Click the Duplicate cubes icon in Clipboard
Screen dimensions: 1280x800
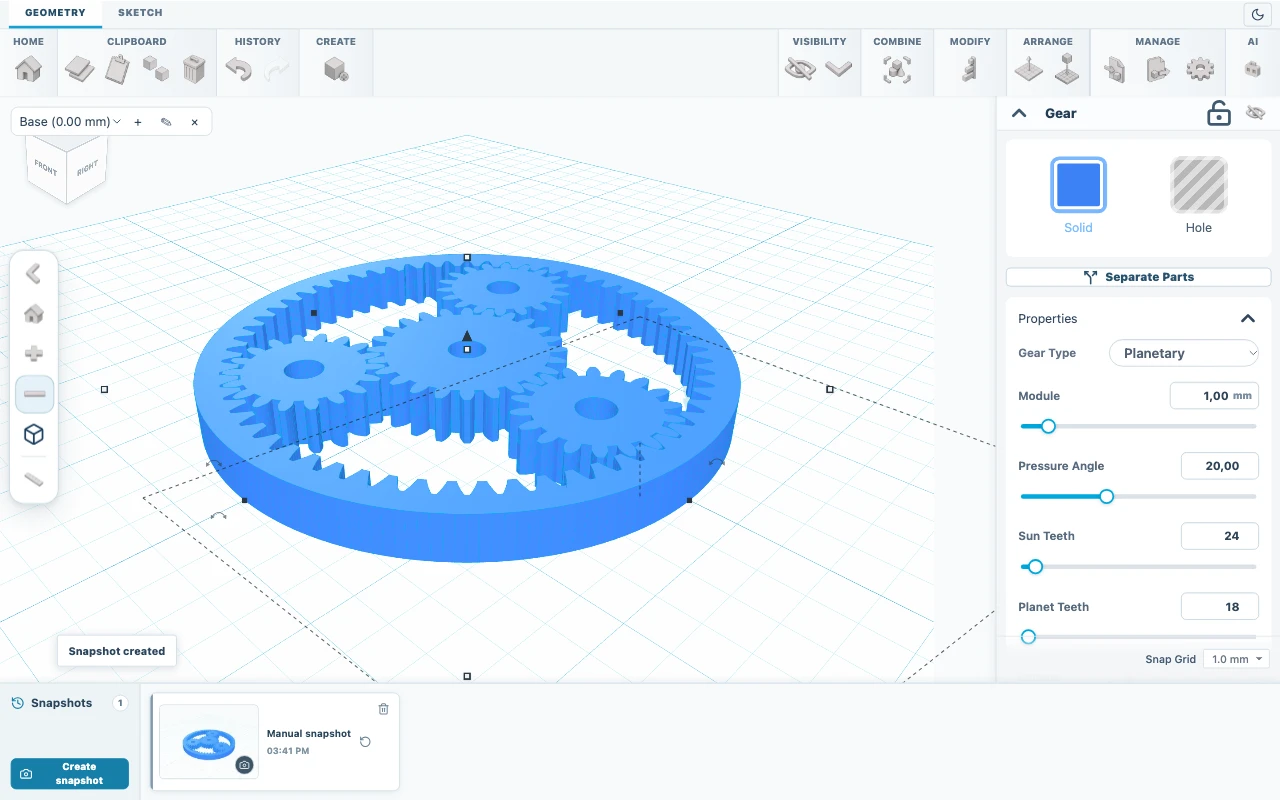pyautogui.click(x=156, y=69)
